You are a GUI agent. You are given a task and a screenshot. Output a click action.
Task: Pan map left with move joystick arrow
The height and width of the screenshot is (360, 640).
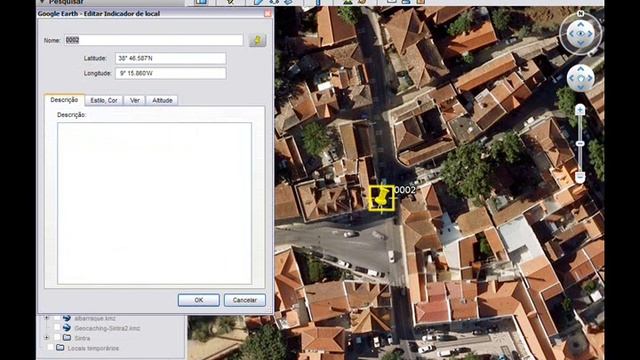pos(572,78)
